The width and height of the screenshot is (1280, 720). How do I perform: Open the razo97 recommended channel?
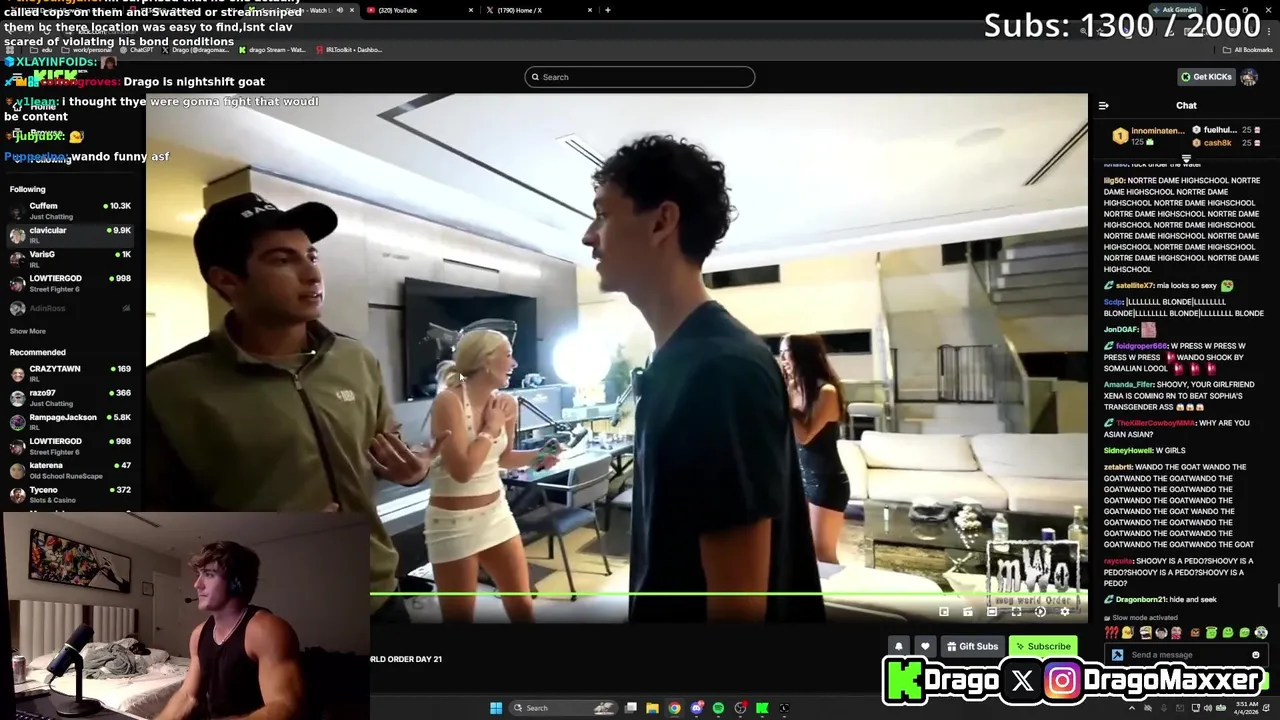[x=70, y=397]
